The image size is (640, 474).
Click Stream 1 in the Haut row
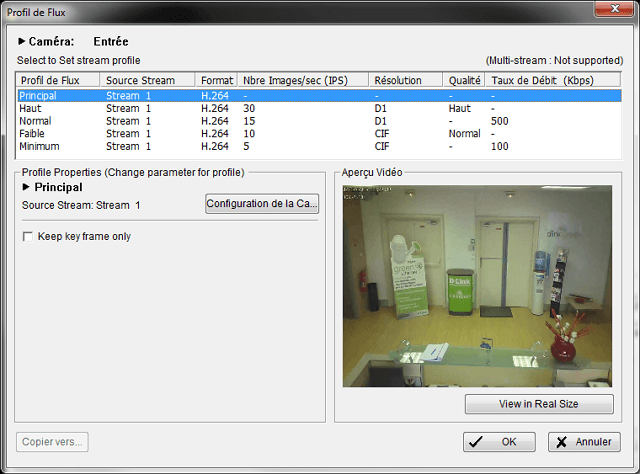coord(129,108)
